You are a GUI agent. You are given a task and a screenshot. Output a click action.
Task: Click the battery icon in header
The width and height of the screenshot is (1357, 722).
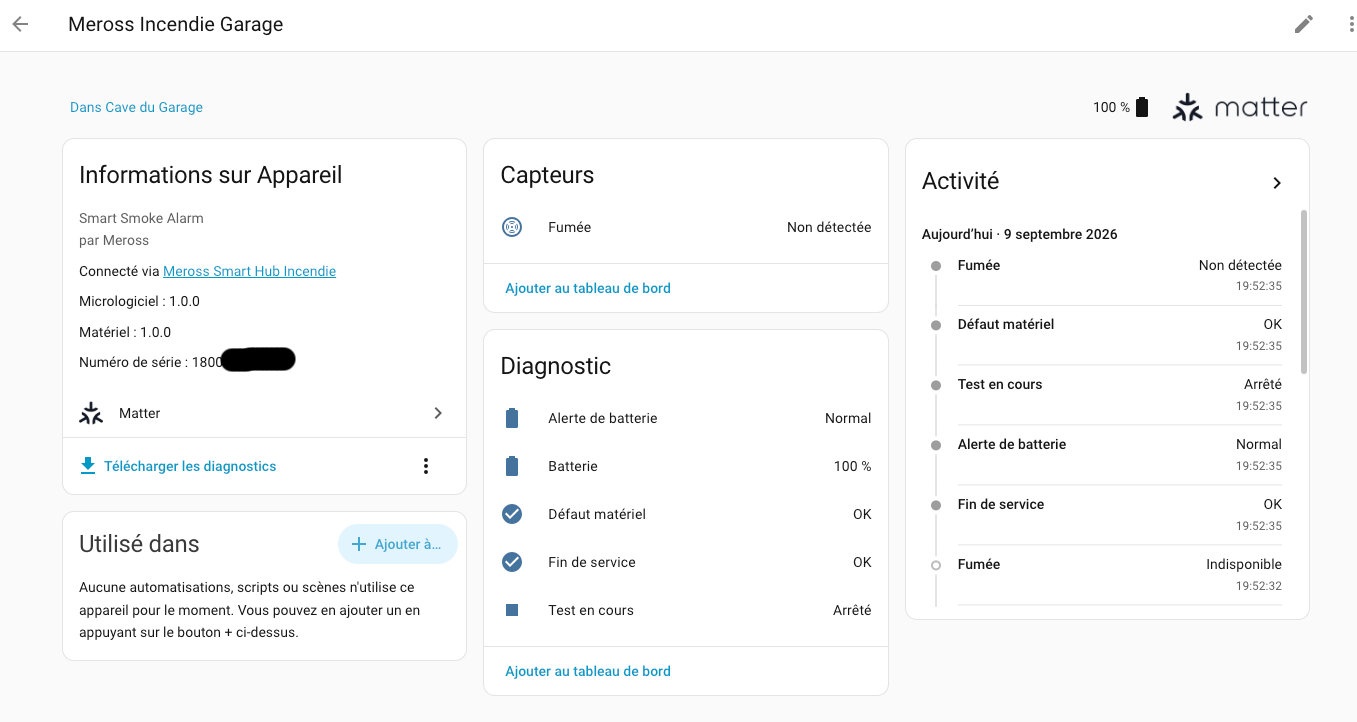point(1142,107)
